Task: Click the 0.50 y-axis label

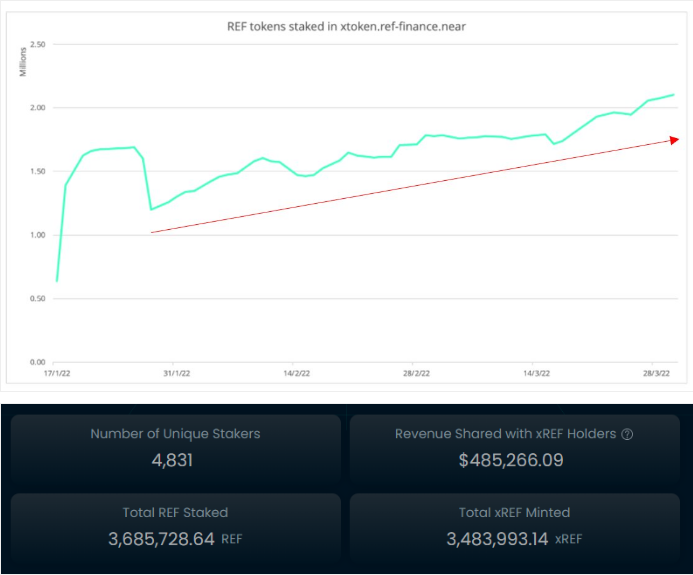Action: click(x=38, y=299)
